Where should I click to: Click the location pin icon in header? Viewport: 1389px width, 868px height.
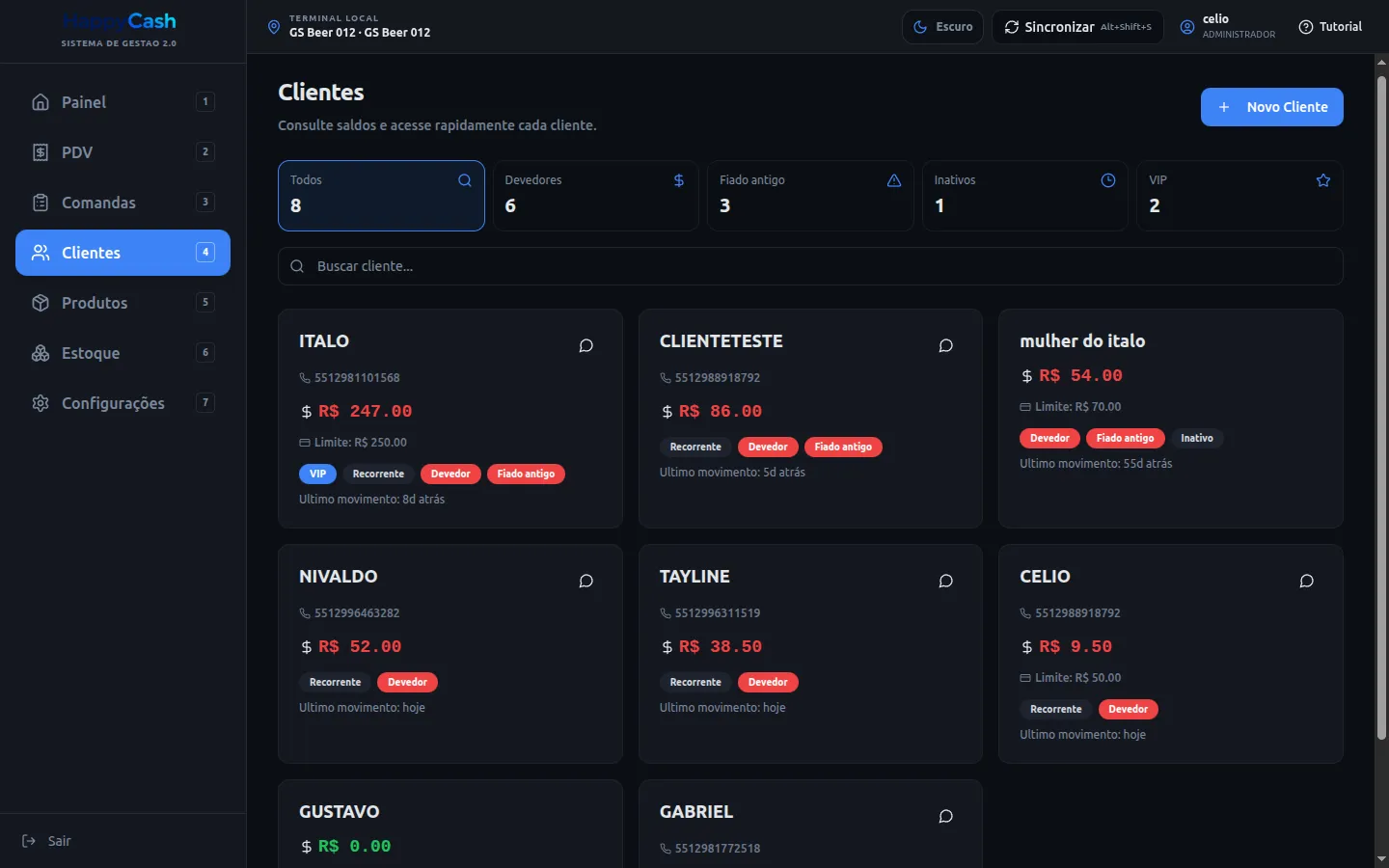[274, 27]
